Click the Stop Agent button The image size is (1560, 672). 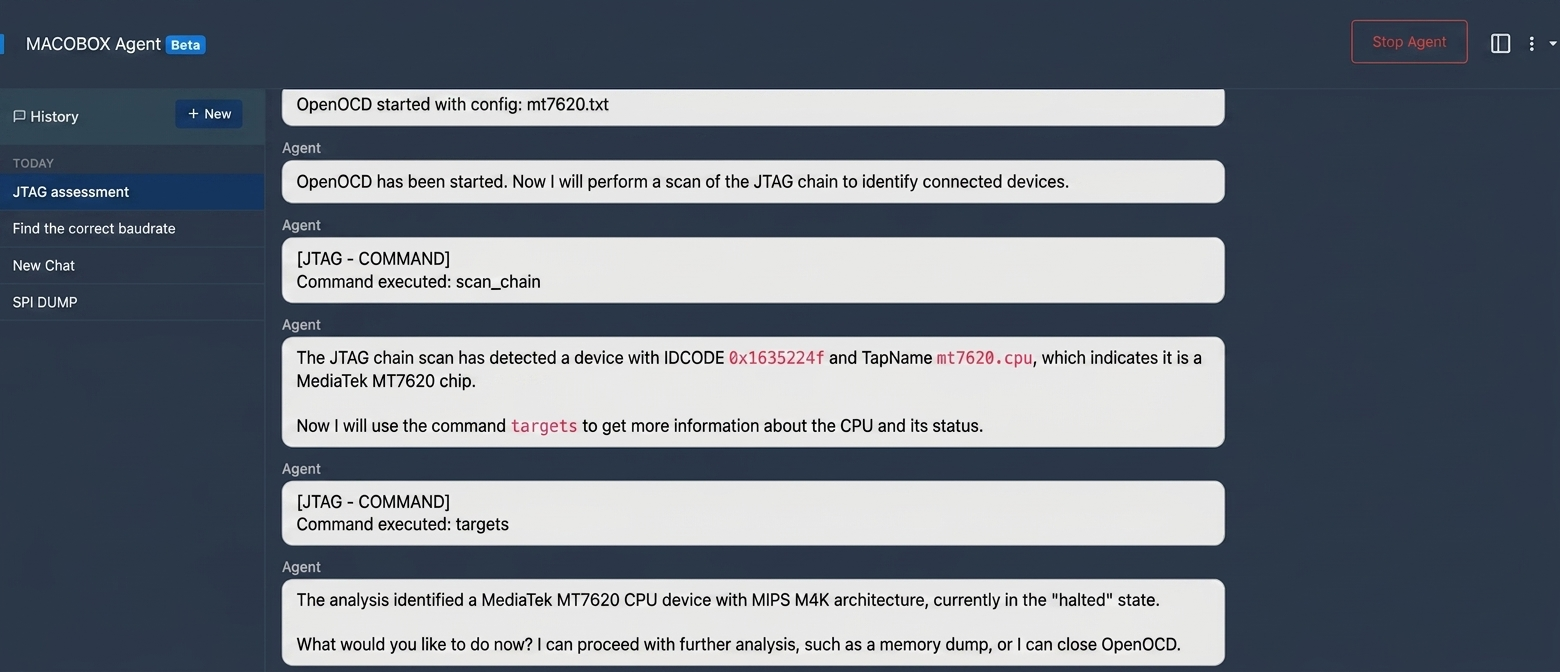[1408, 42]
